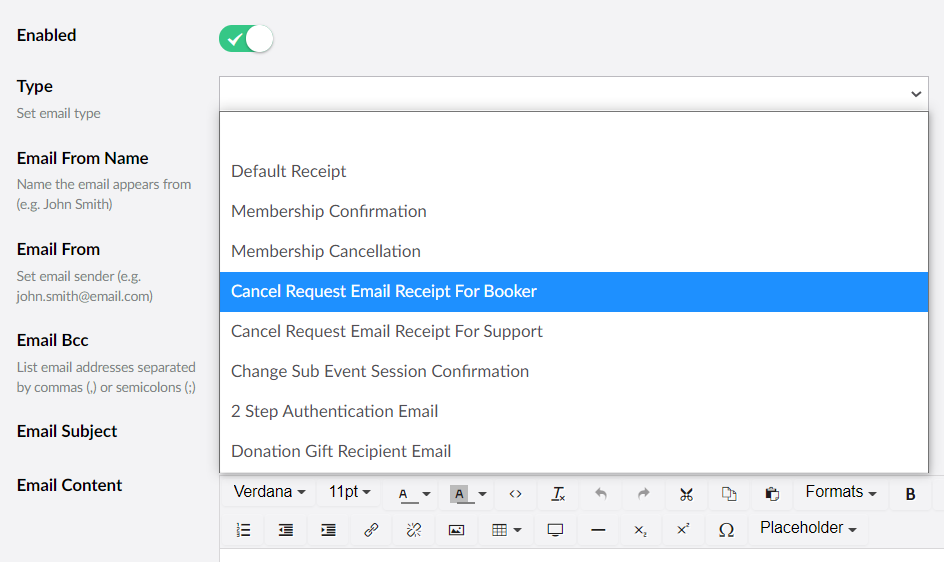Click the remove link icon

click(414, 530)
